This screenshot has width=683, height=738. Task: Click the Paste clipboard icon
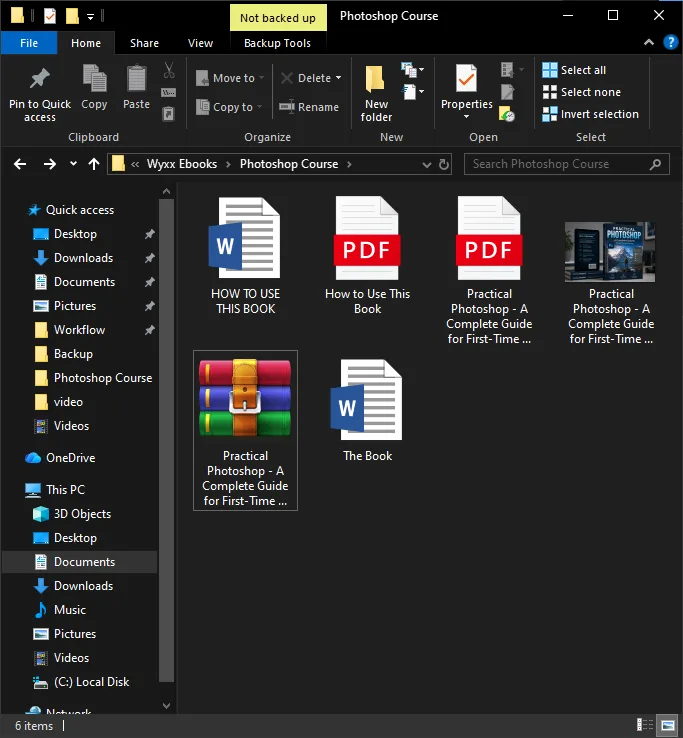click(x=137, y=78)
